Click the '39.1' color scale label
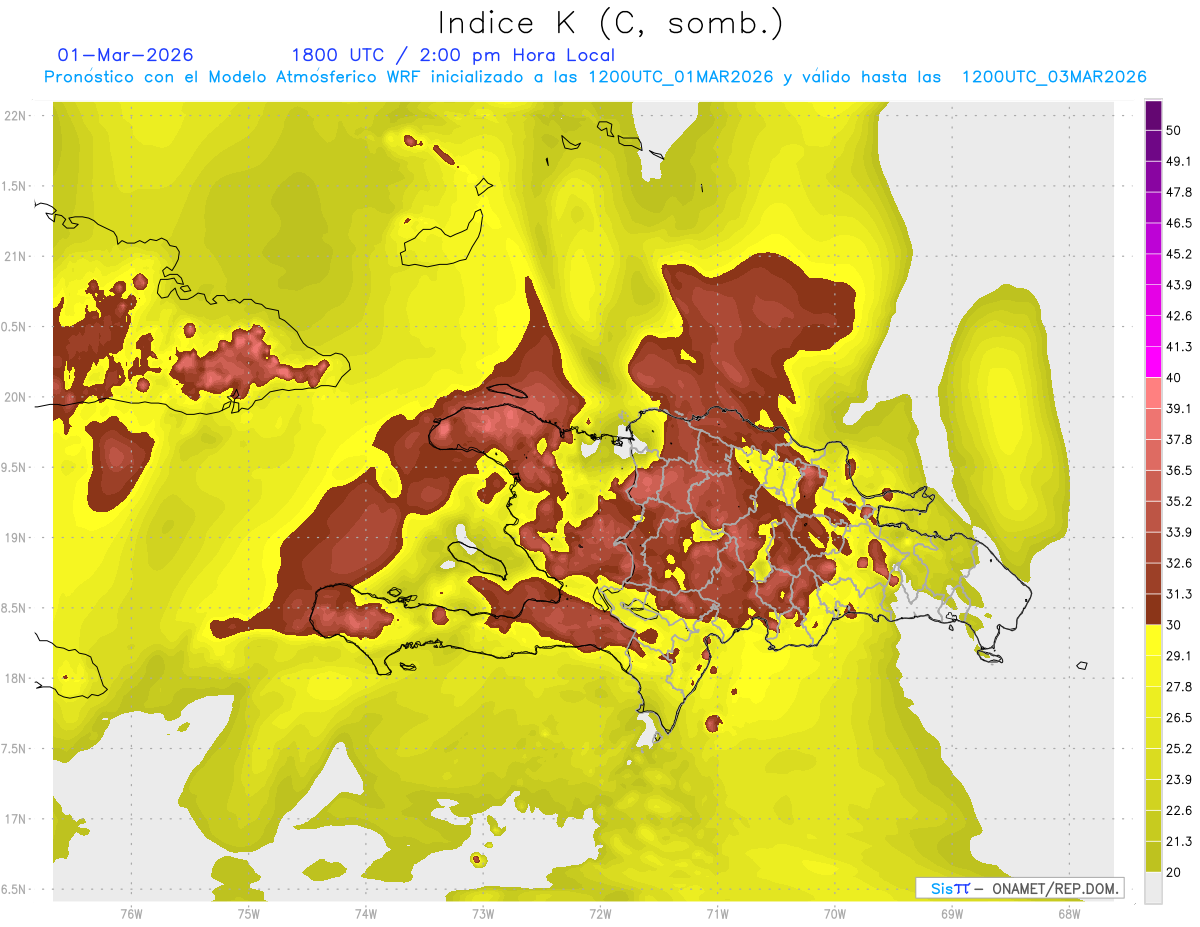 1178,408
